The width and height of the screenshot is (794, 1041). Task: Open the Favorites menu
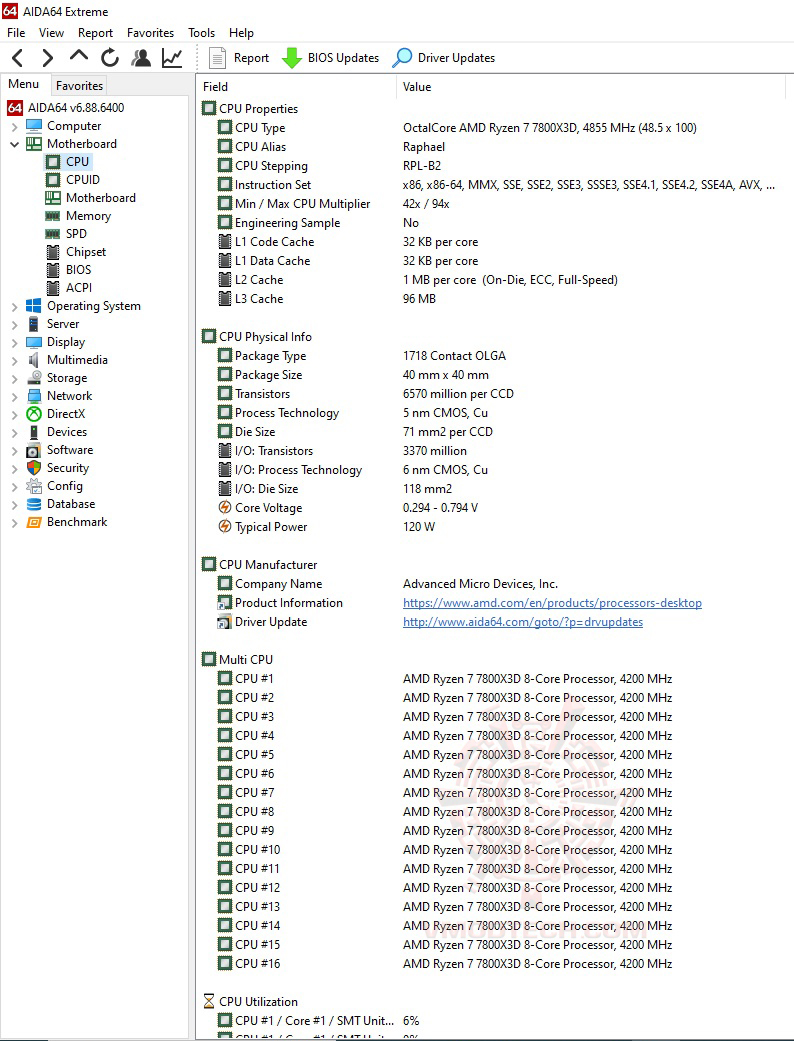coord(151,33)
